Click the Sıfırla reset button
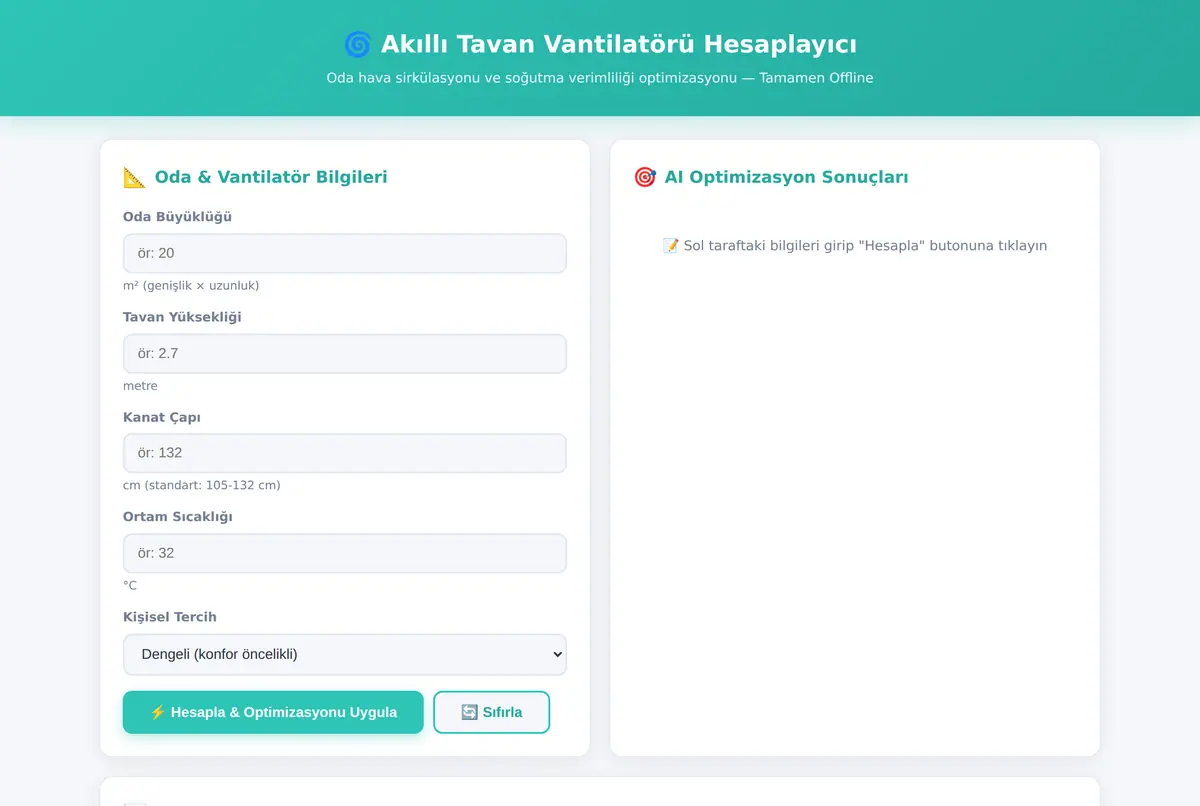1200x806 pixels. pyautogui.click(x=491, y=712)
